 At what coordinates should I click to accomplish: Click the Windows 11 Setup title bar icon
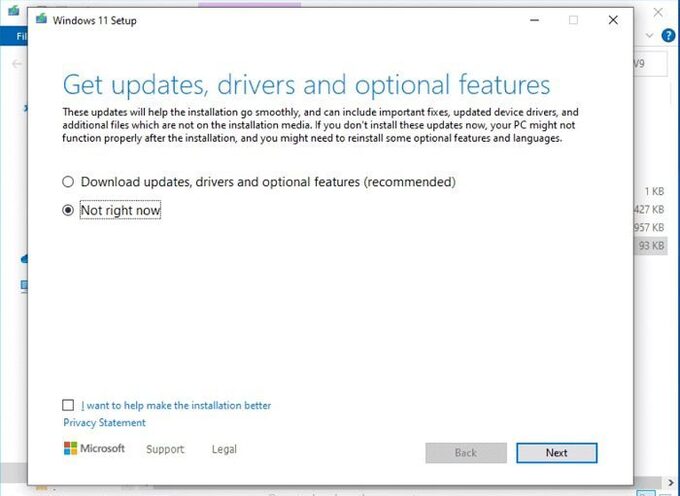point(41,19)
